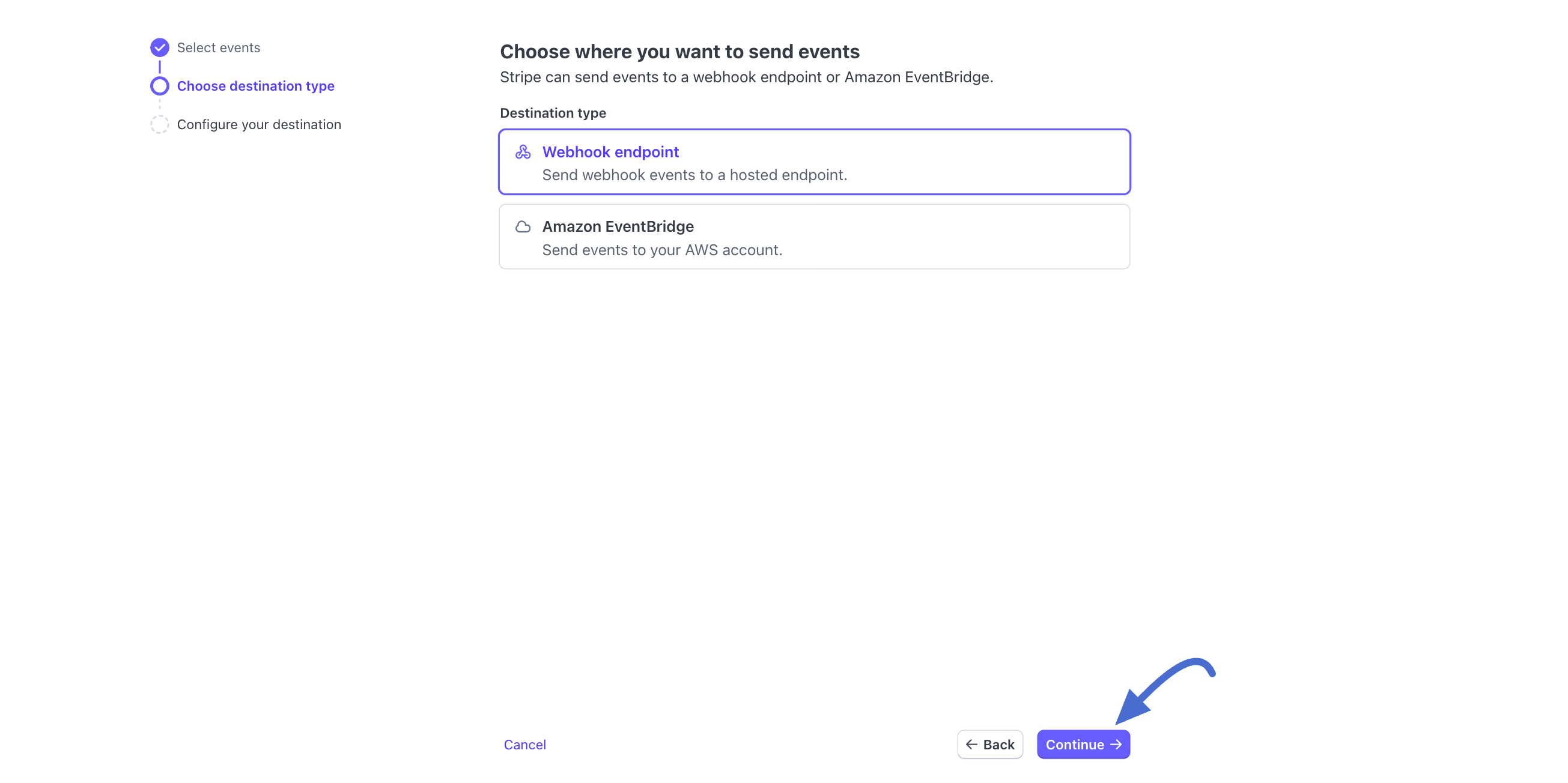Click the completed checkmark icon beside Select events
This screenshot has height=783, width=1568.
coord(159,47)
